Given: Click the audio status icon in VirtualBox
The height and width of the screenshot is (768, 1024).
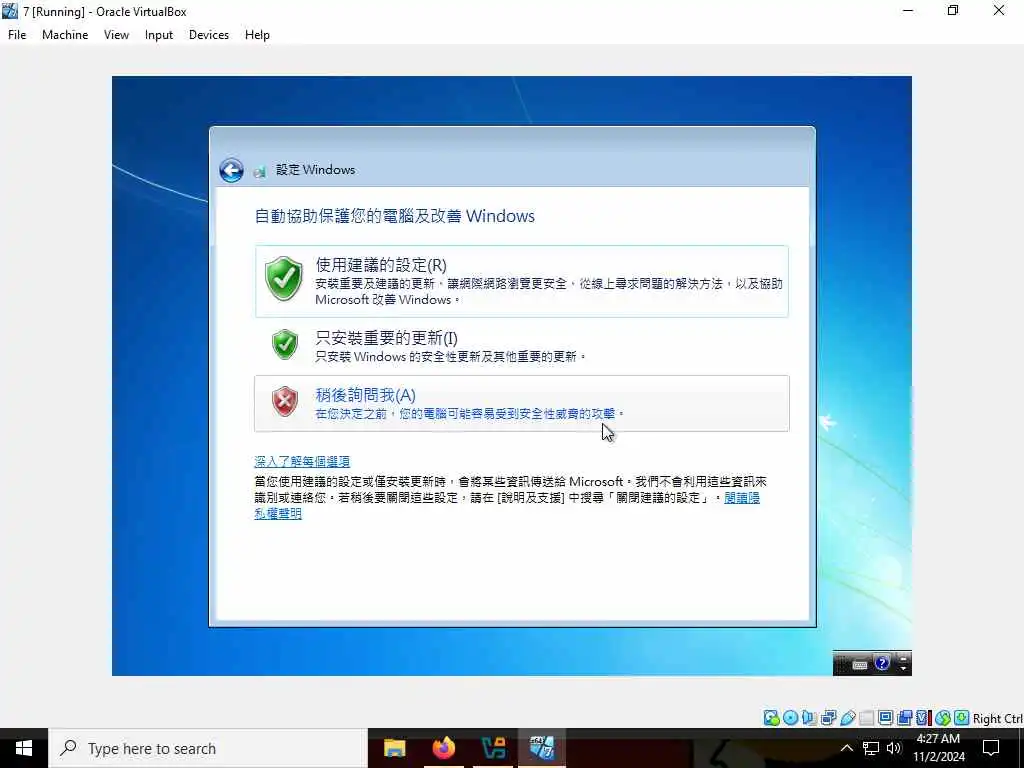Looking at the screenshot, I should (809, 718).
